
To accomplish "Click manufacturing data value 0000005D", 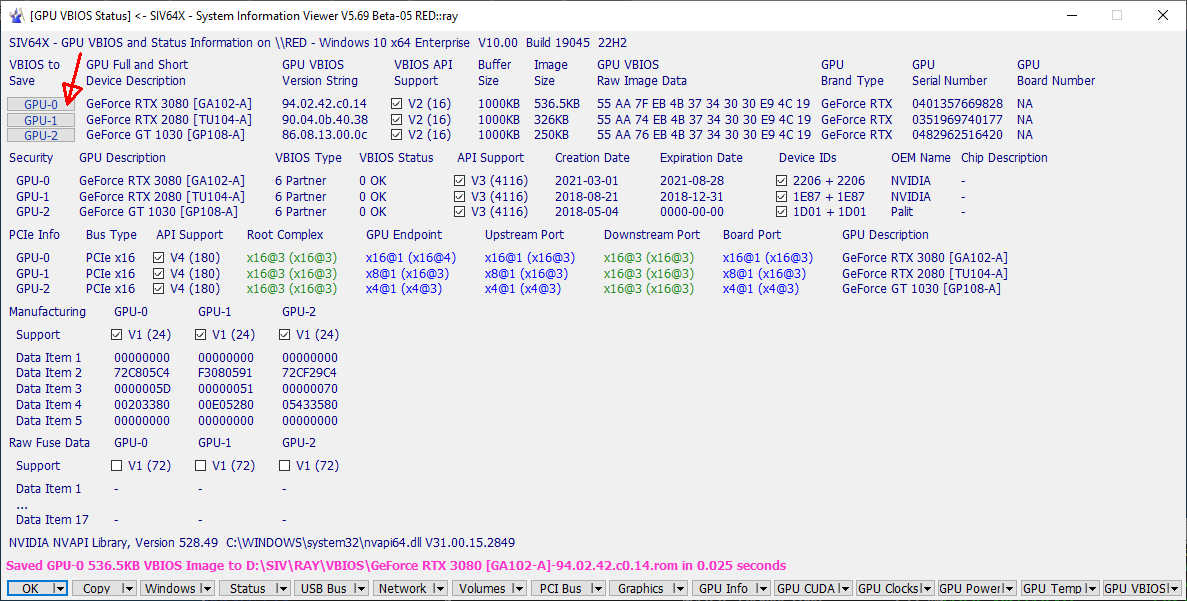I will [142, 388].
